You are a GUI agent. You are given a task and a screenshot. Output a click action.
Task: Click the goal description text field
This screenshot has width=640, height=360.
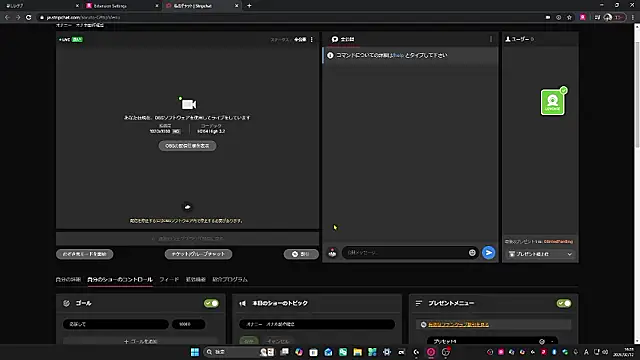click(x=116, y=324)
